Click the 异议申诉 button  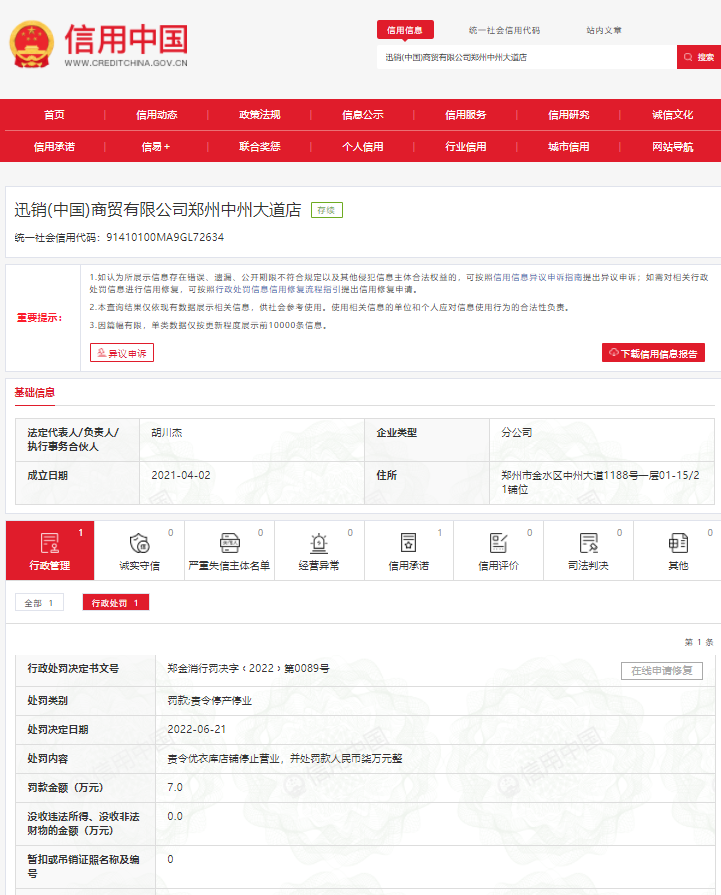[x=122, y=353]
